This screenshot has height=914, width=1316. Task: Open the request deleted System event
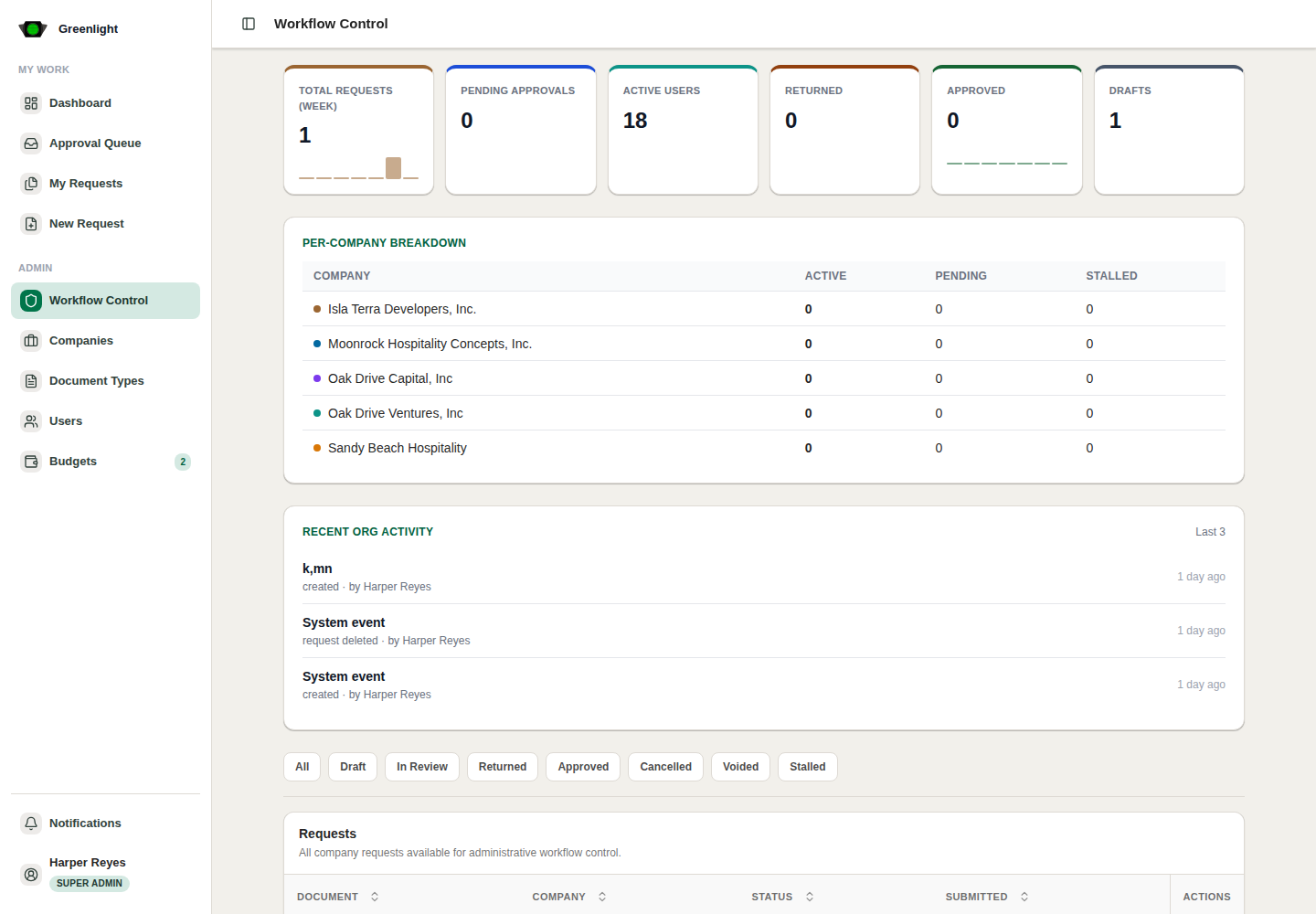tap(764, 631)
